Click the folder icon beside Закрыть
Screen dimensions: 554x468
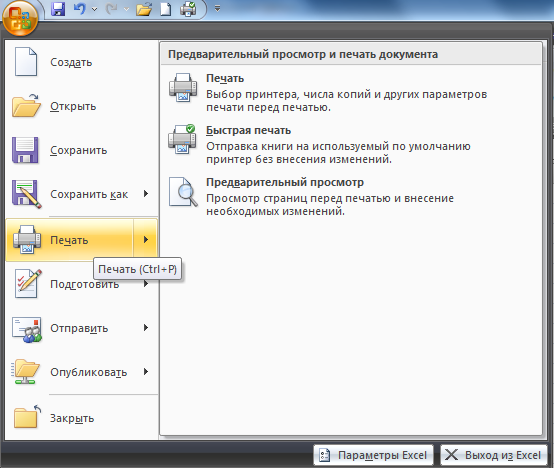(27, 417)
